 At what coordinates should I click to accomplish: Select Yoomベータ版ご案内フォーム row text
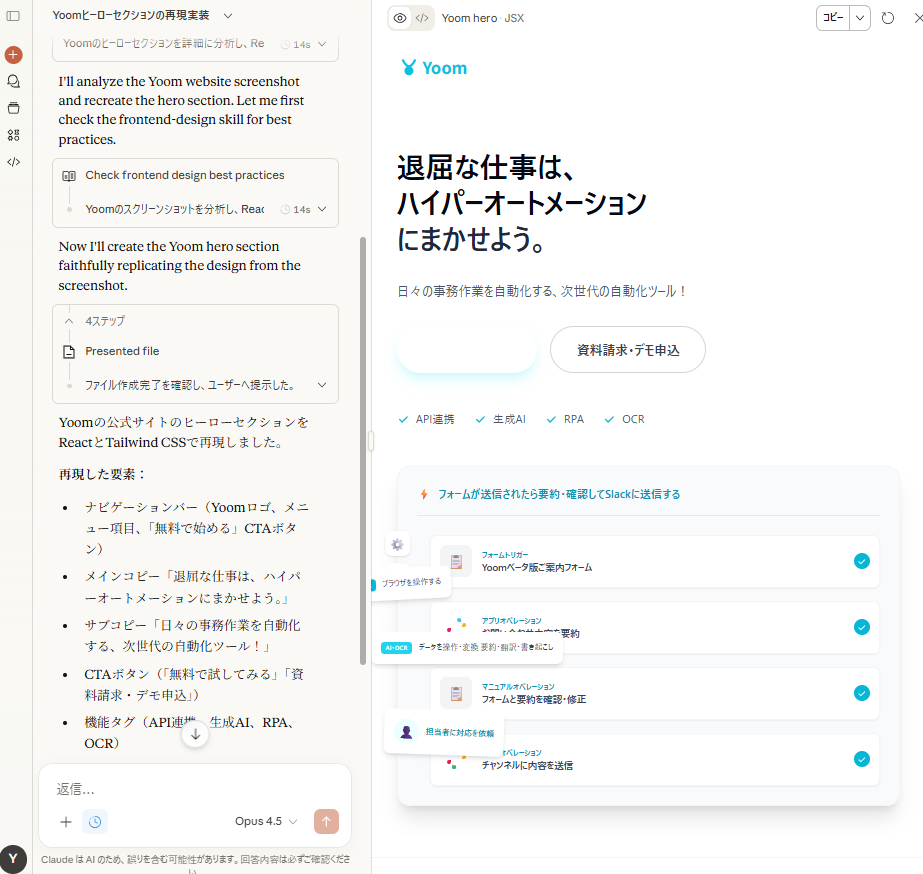pyautogui.click(x=537, y=567)
